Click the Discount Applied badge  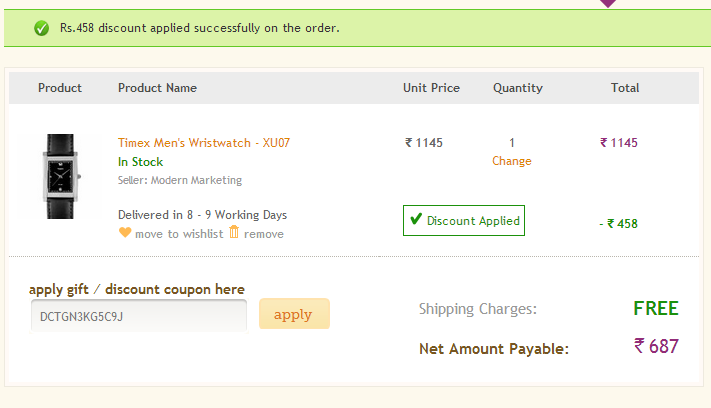(464, 220)
